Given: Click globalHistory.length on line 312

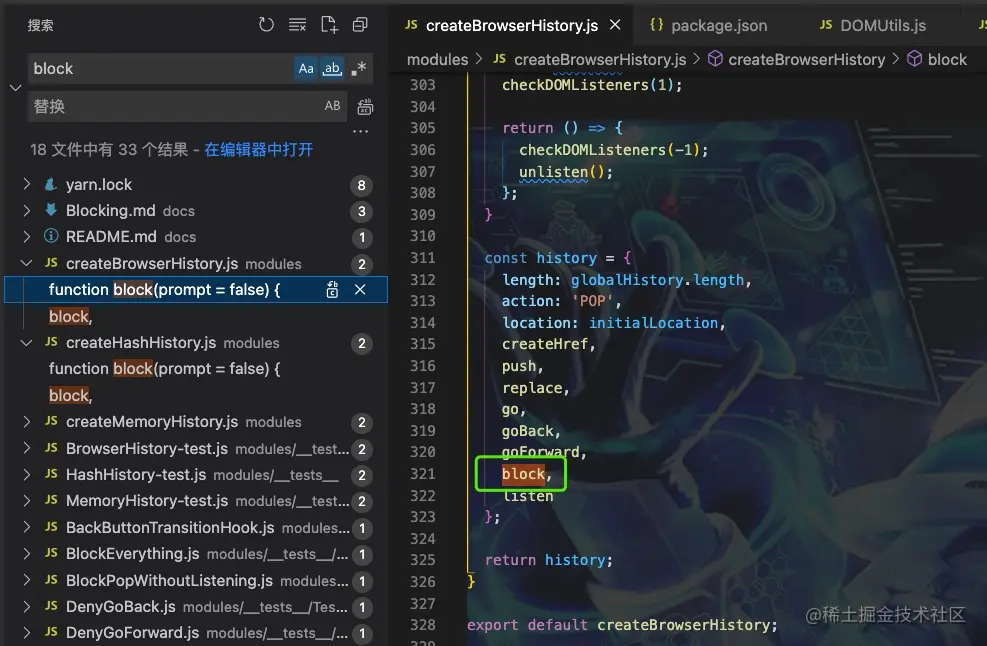Looking at the screenshot, I should (x=657, y=280).
